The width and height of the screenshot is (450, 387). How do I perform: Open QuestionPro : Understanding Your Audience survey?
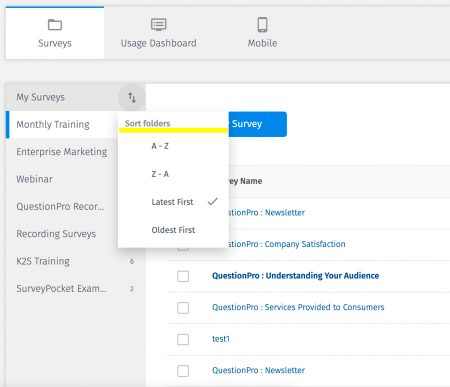tap(296, 276)
